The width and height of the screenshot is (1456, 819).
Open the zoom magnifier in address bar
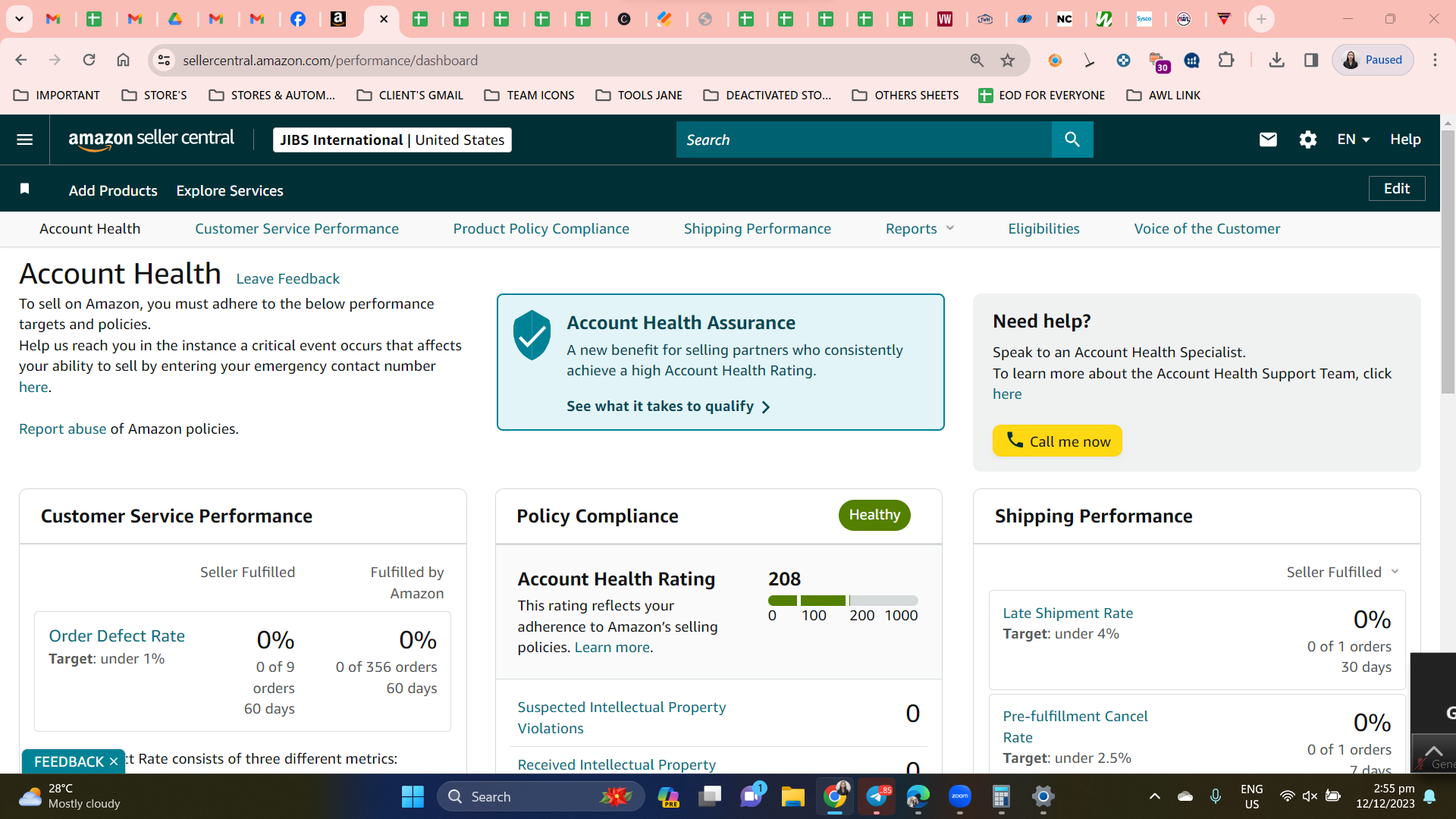point(977,60)
